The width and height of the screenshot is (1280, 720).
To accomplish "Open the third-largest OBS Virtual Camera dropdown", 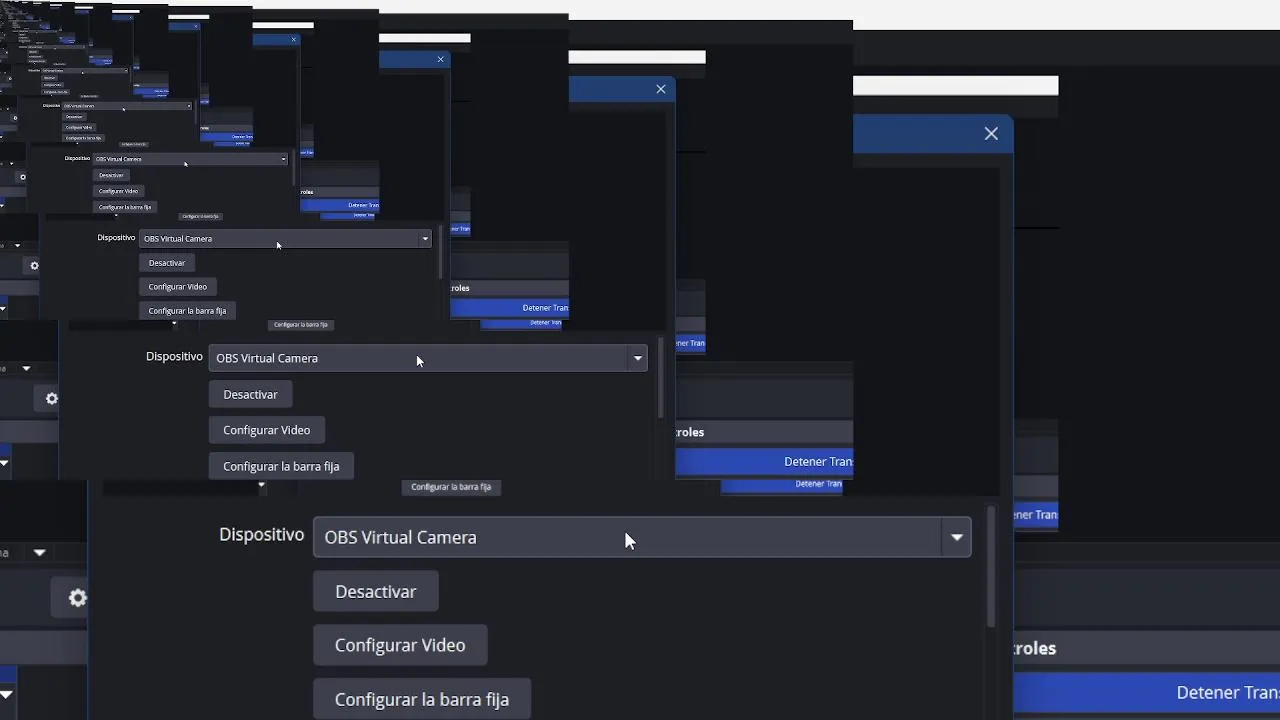I will coord(285,238).
